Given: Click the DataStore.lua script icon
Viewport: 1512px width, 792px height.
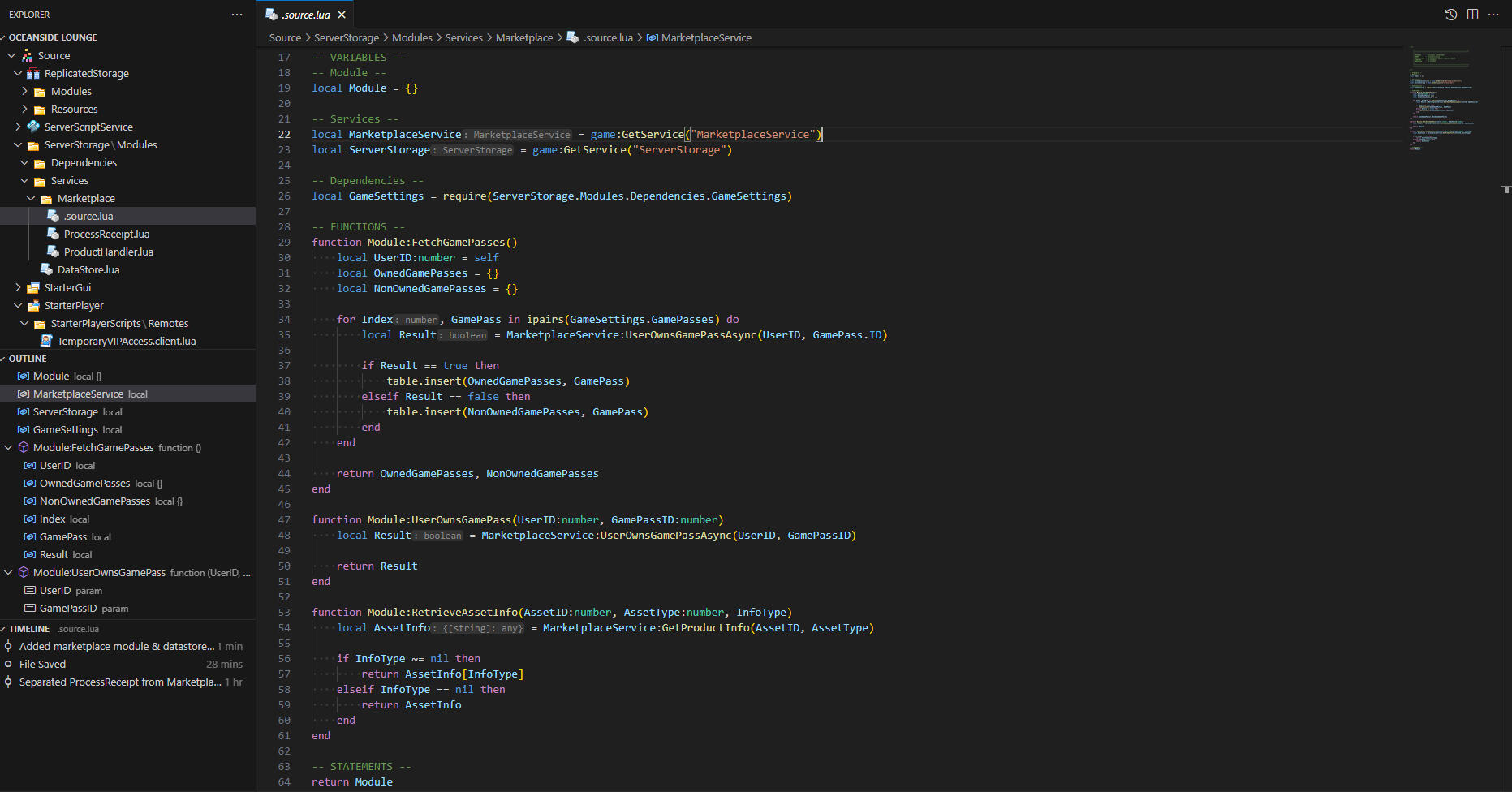Looking at the screenshot, I should point(46,269).
